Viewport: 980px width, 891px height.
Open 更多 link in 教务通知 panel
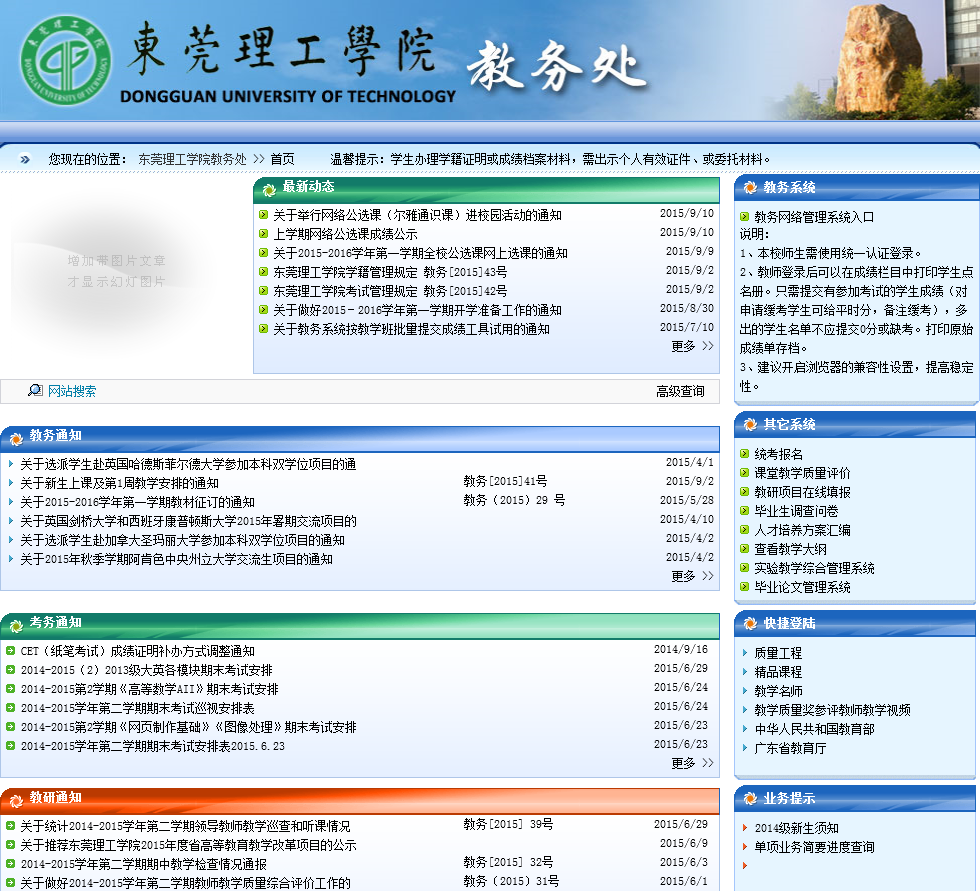click(692, 576)
